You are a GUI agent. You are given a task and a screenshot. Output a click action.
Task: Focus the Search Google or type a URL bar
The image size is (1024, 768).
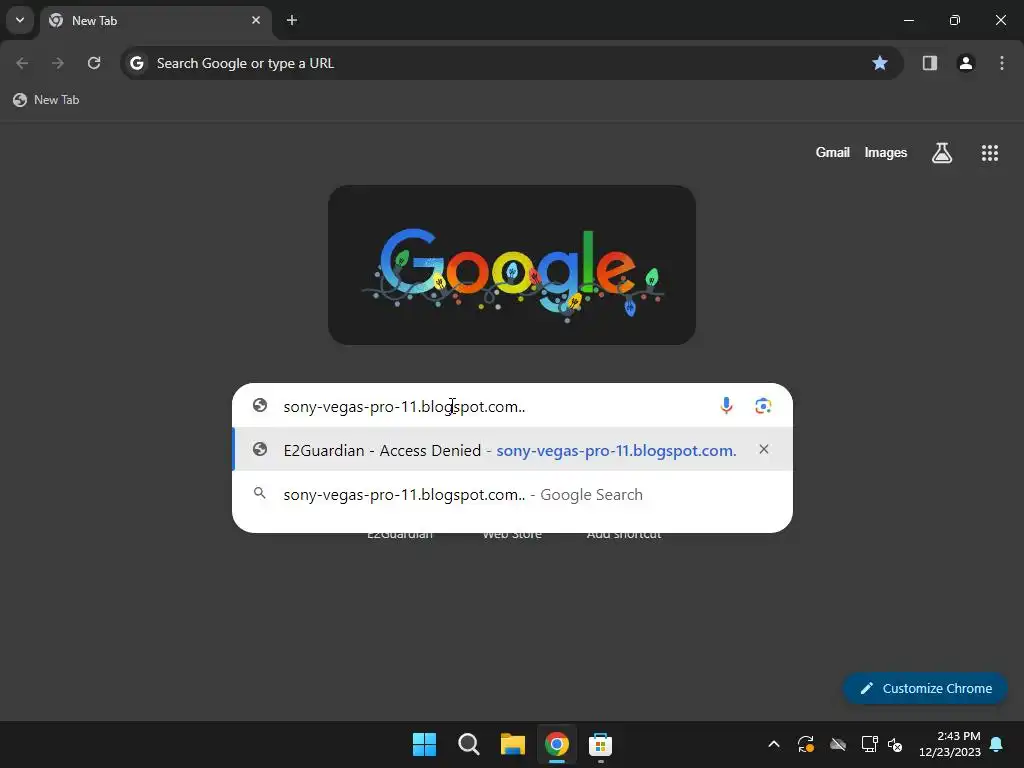[511, 63]
